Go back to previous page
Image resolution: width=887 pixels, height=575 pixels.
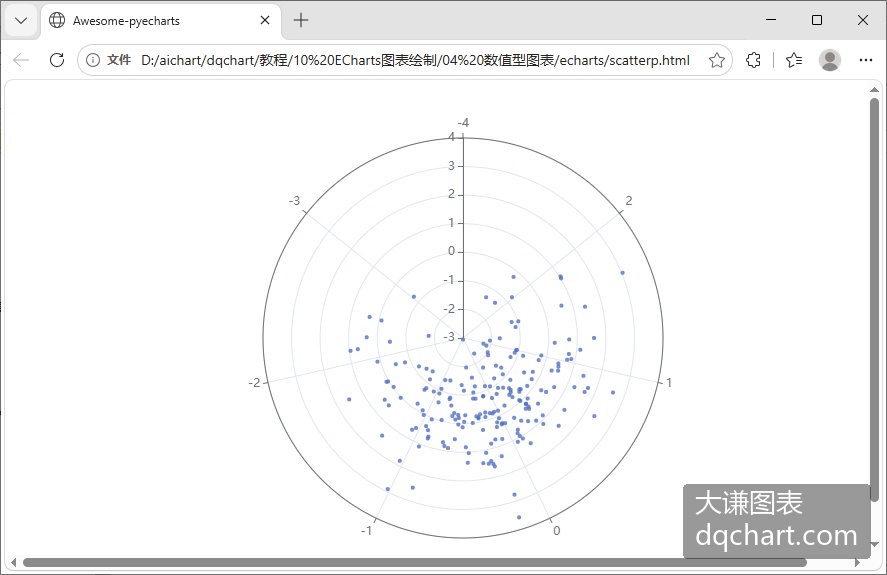pos(21,60)
